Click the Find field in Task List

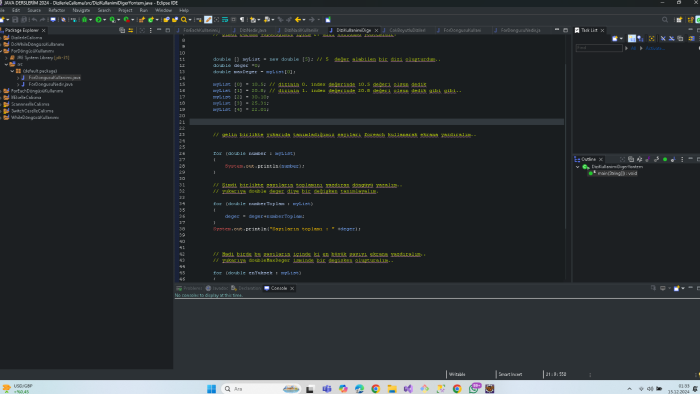(599, 48)
